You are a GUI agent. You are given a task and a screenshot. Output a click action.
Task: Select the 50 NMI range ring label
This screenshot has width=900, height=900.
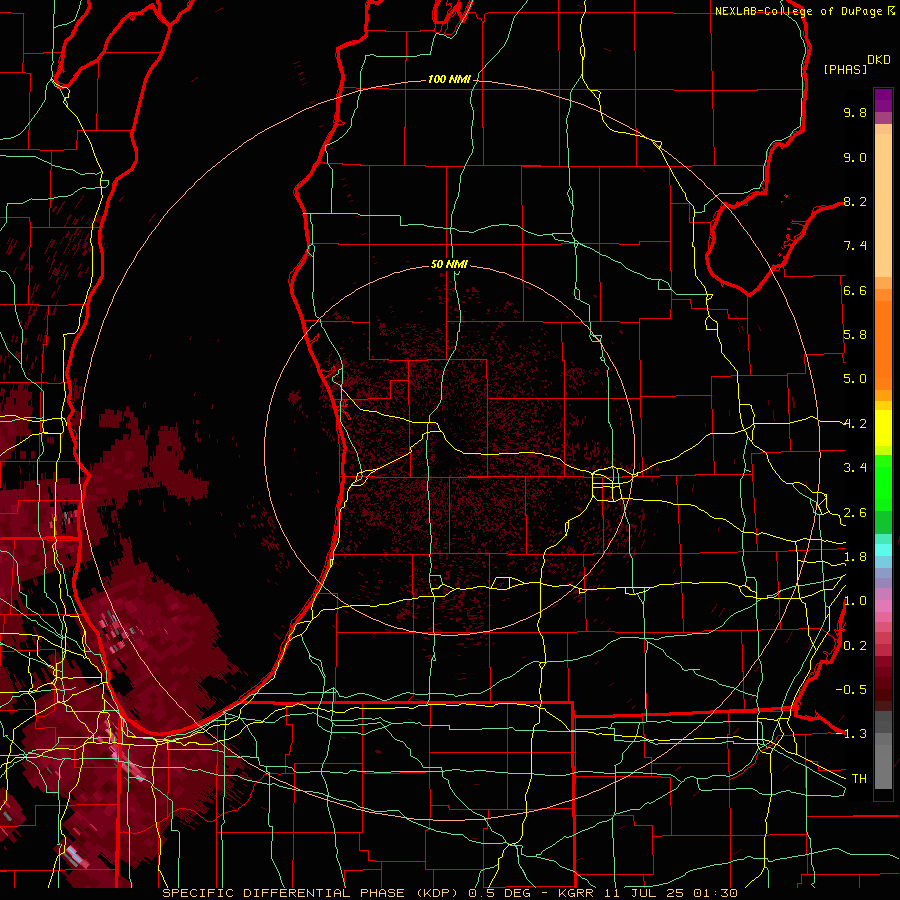click(x=449, y=264)
